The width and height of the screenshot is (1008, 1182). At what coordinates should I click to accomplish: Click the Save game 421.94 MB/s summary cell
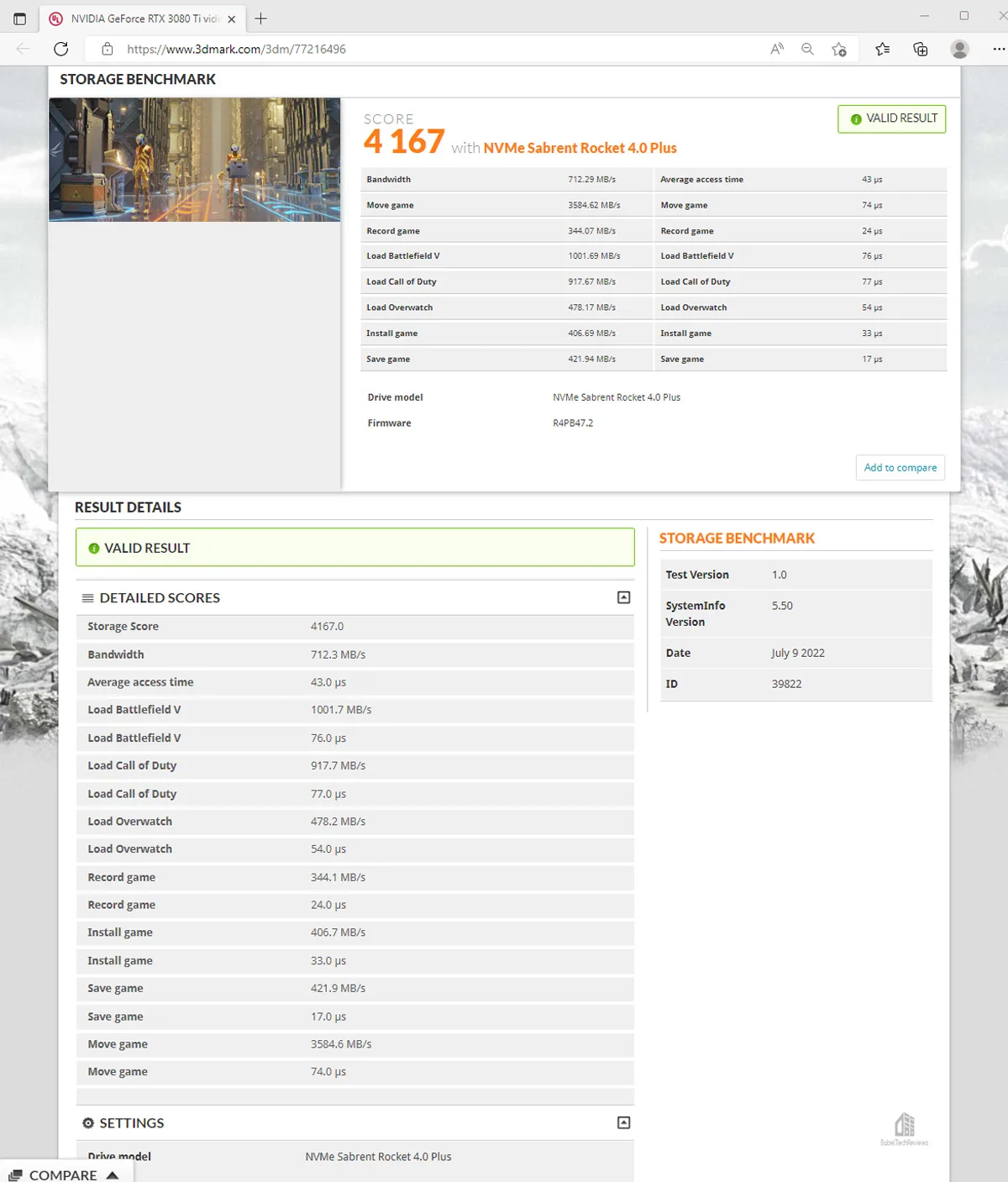click(x=591, y=359)
